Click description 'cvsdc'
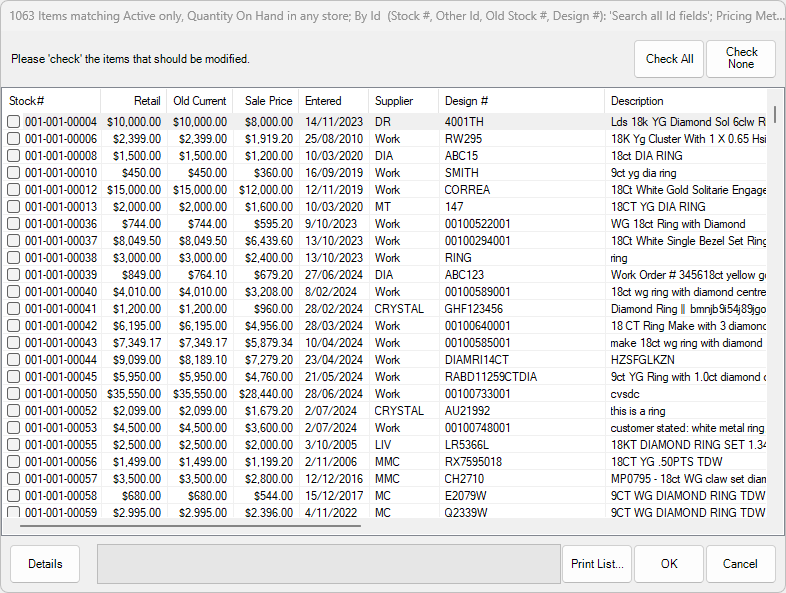Screen dimensions: 786x593 (625, 394)
